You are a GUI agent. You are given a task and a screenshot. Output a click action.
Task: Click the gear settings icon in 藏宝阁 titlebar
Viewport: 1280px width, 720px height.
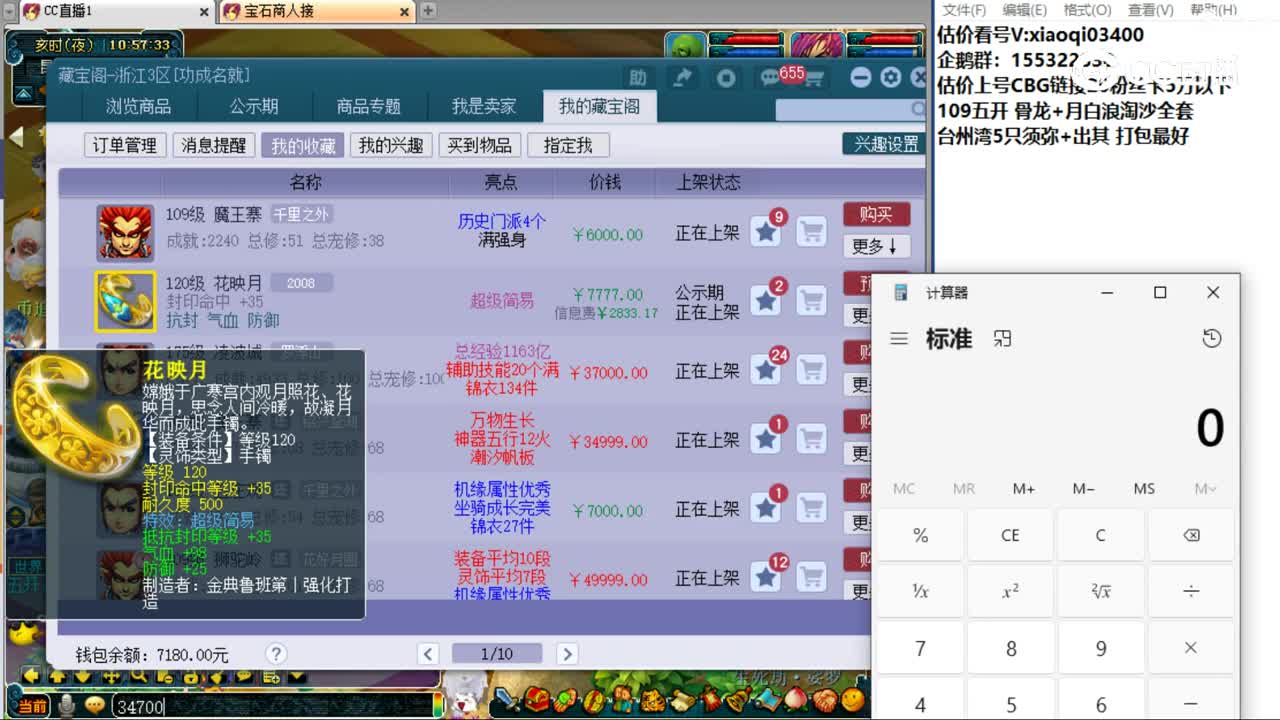(892, 77)
